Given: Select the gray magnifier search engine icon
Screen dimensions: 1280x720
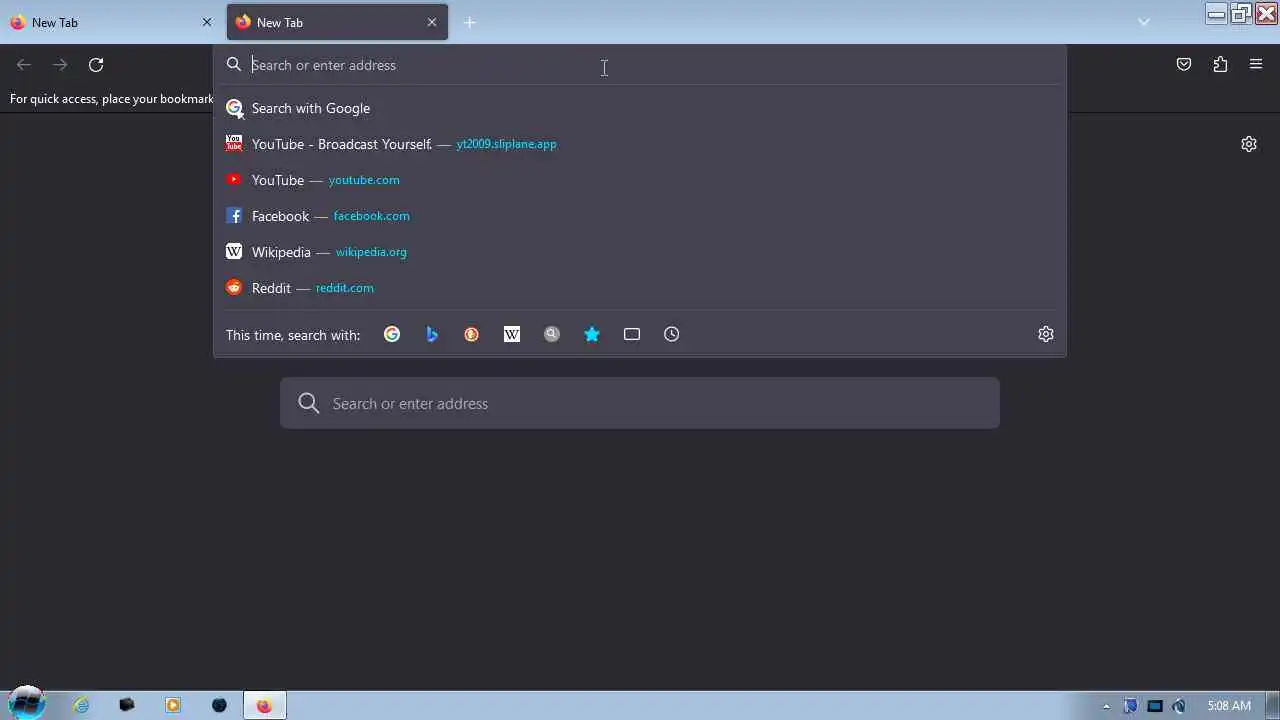Looking at the screenshot, I should [x=552, y=334].
